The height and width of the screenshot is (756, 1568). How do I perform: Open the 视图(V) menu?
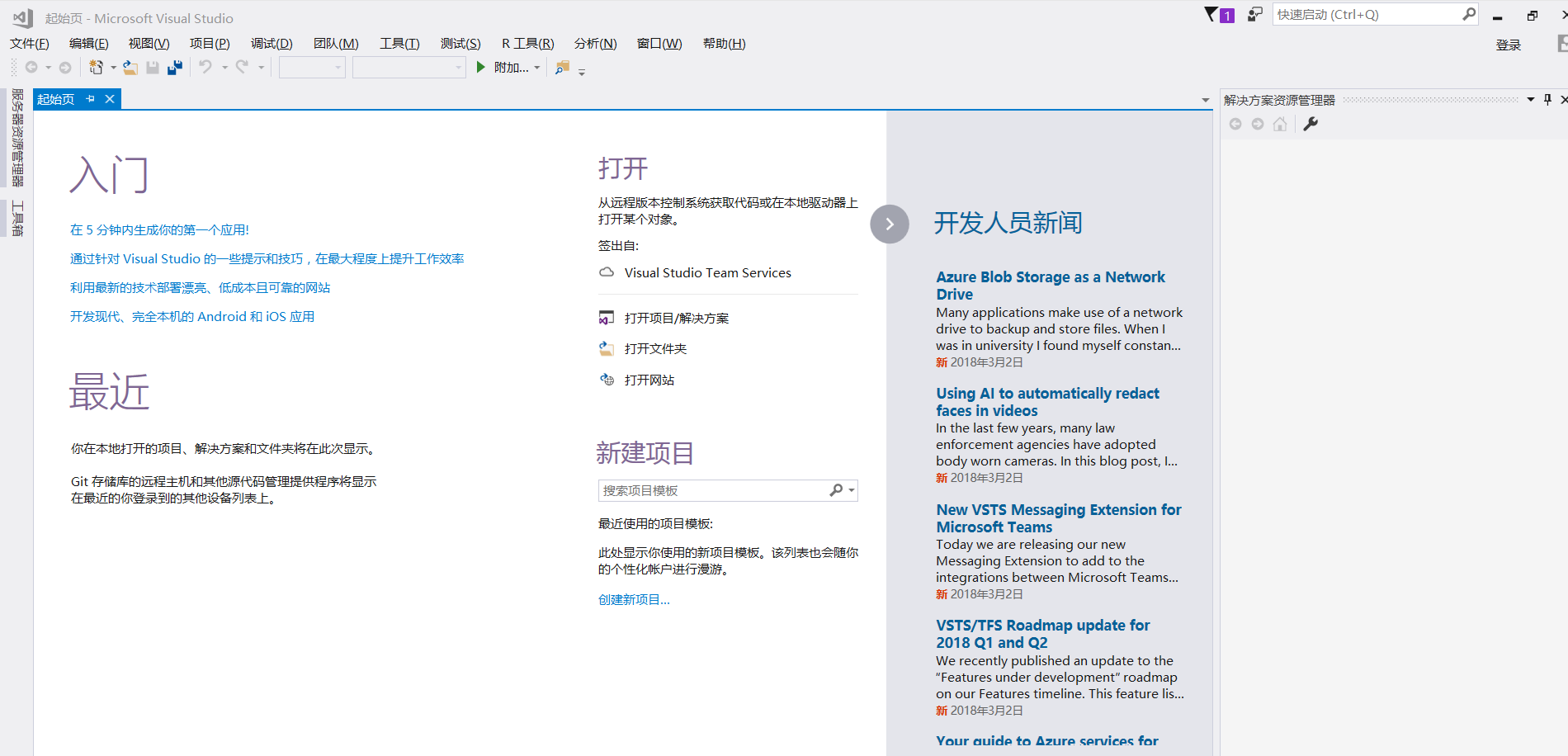[x=149, y=44]
